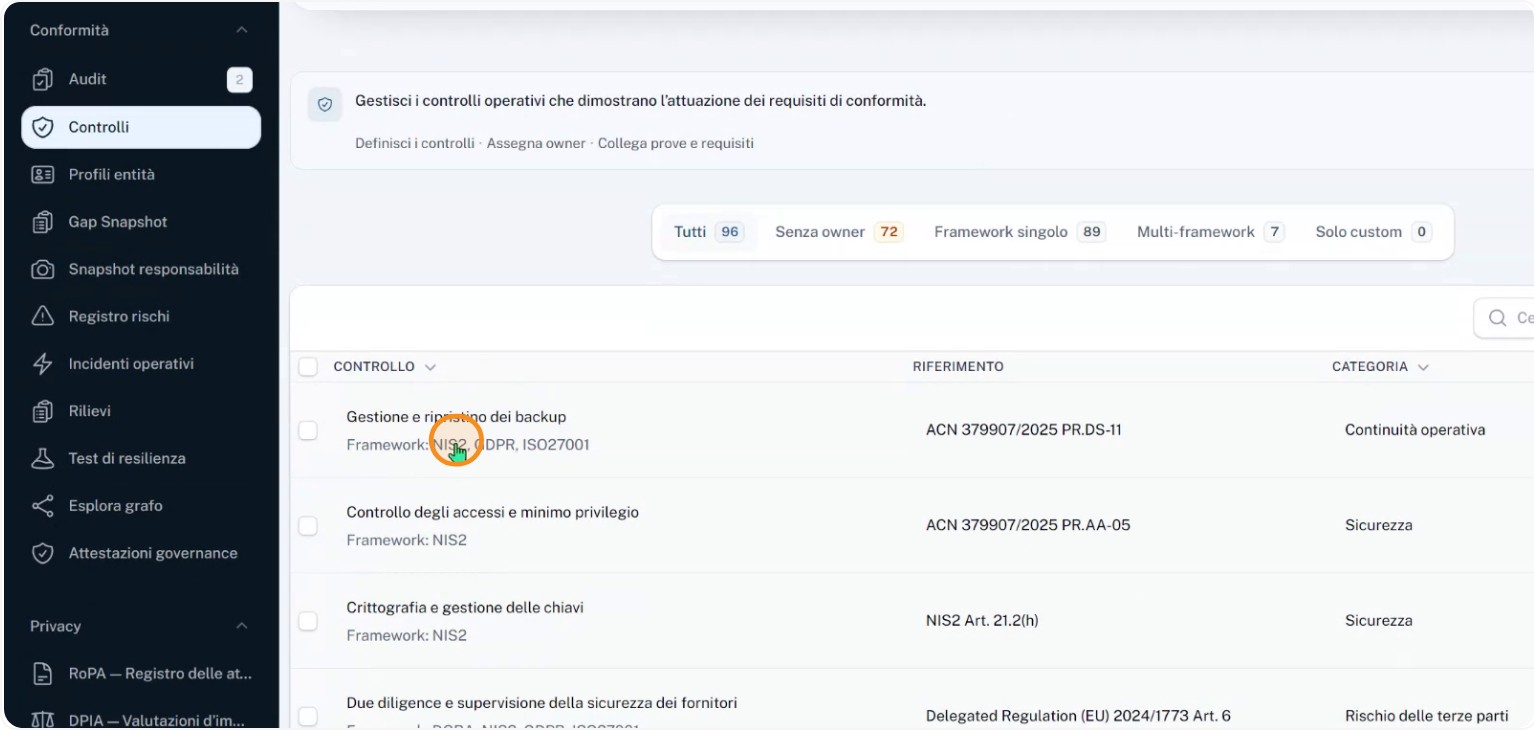
Task: Open RoPA — Registro delle attività
Action: coord(141,673)
